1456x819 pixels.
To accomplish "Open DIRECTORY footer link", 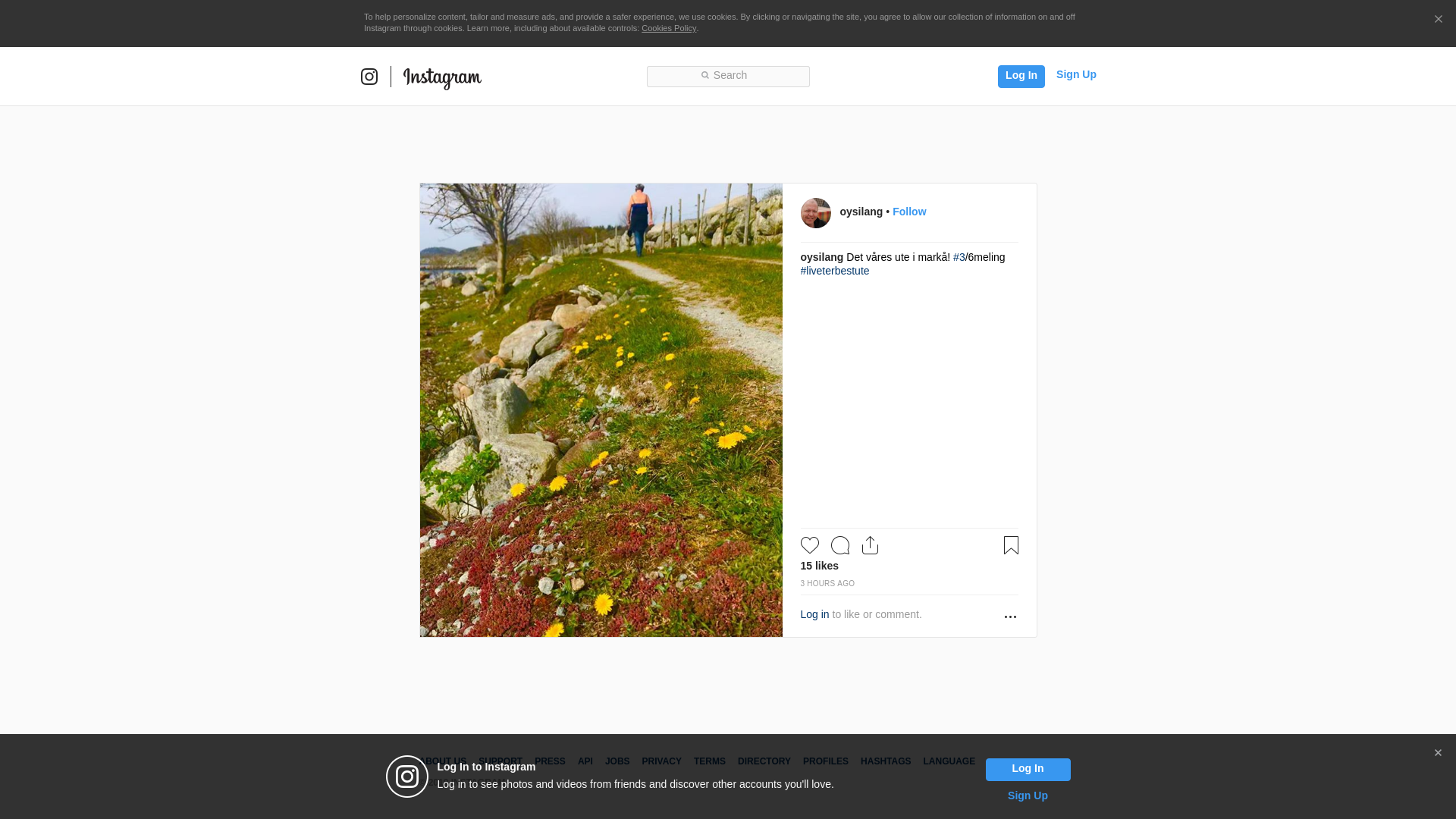I will click(x=764, y=761).
